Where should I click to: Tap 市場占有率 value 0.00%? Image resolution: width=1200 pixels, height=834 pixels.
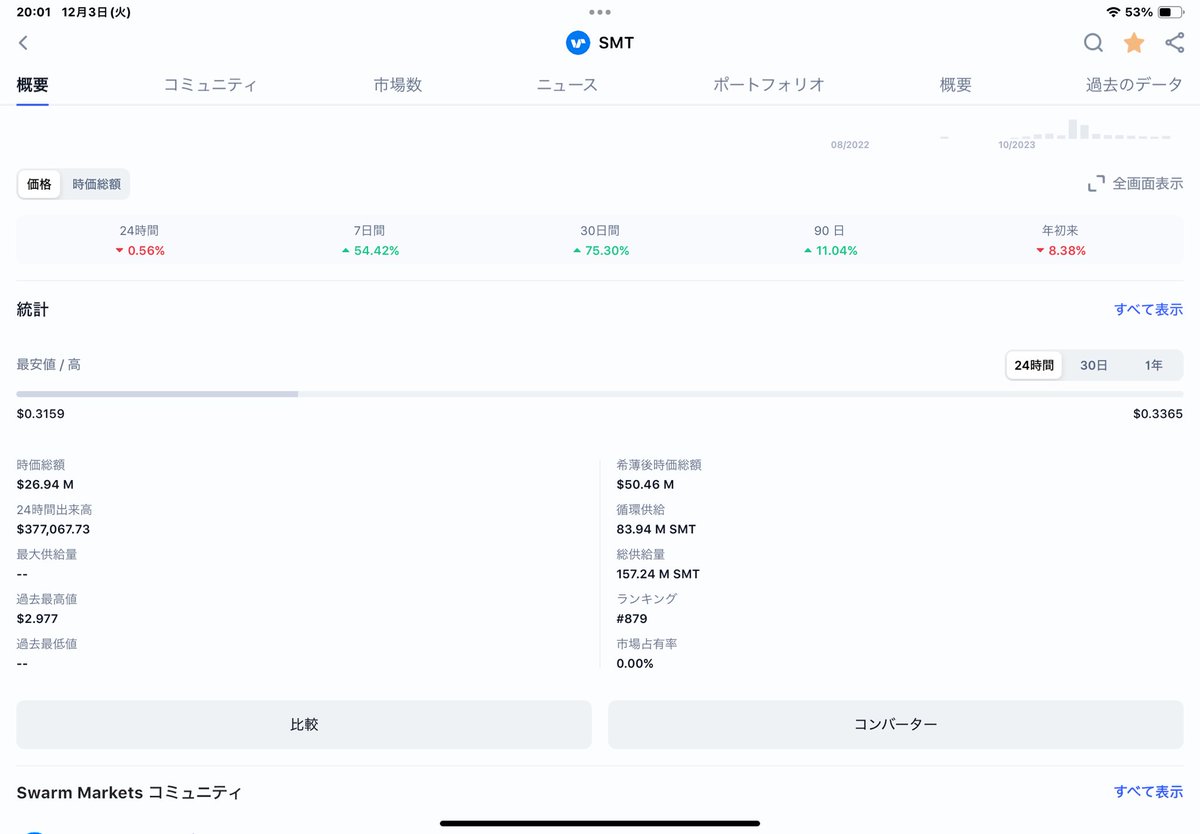pyautogui.click(x=635, y=664)
